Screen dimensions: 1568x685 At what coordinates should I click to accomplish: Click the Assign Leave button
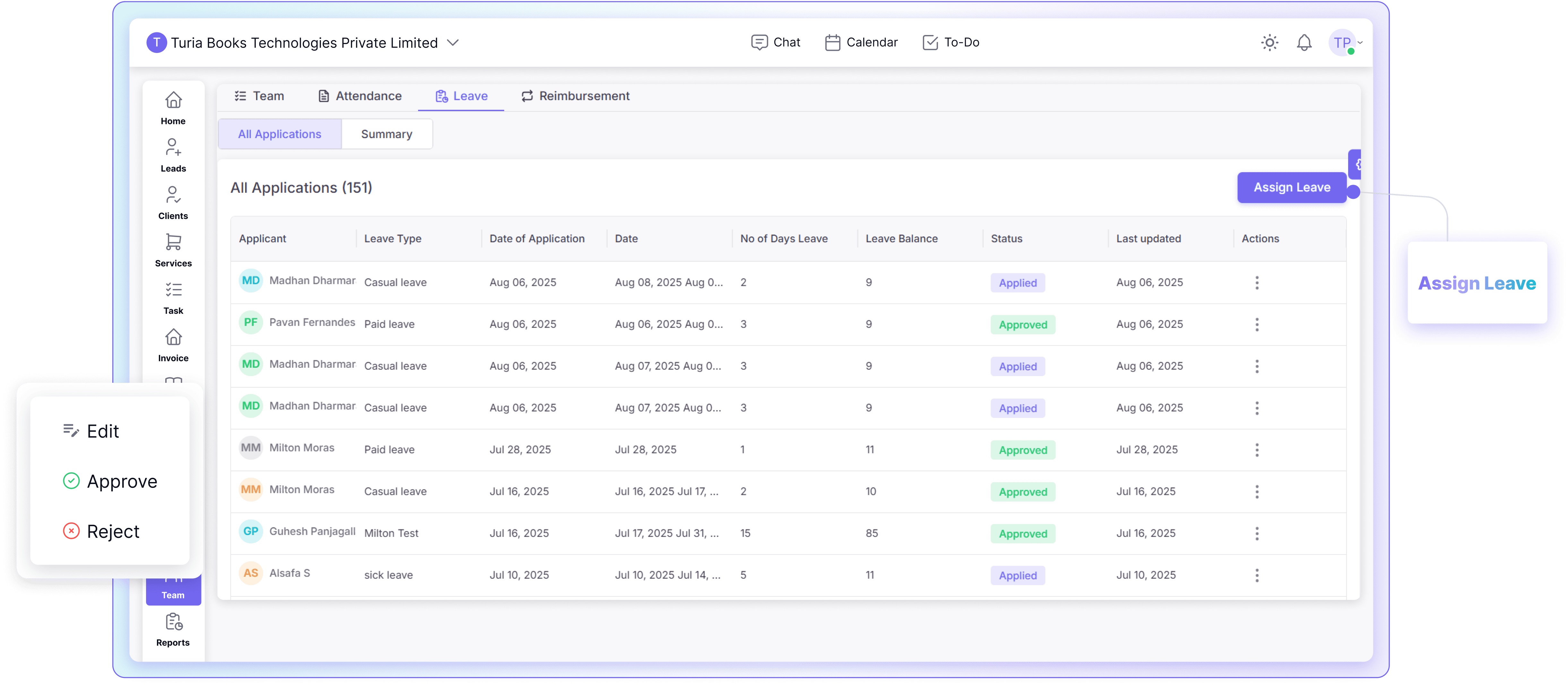tap(1292, 188)
